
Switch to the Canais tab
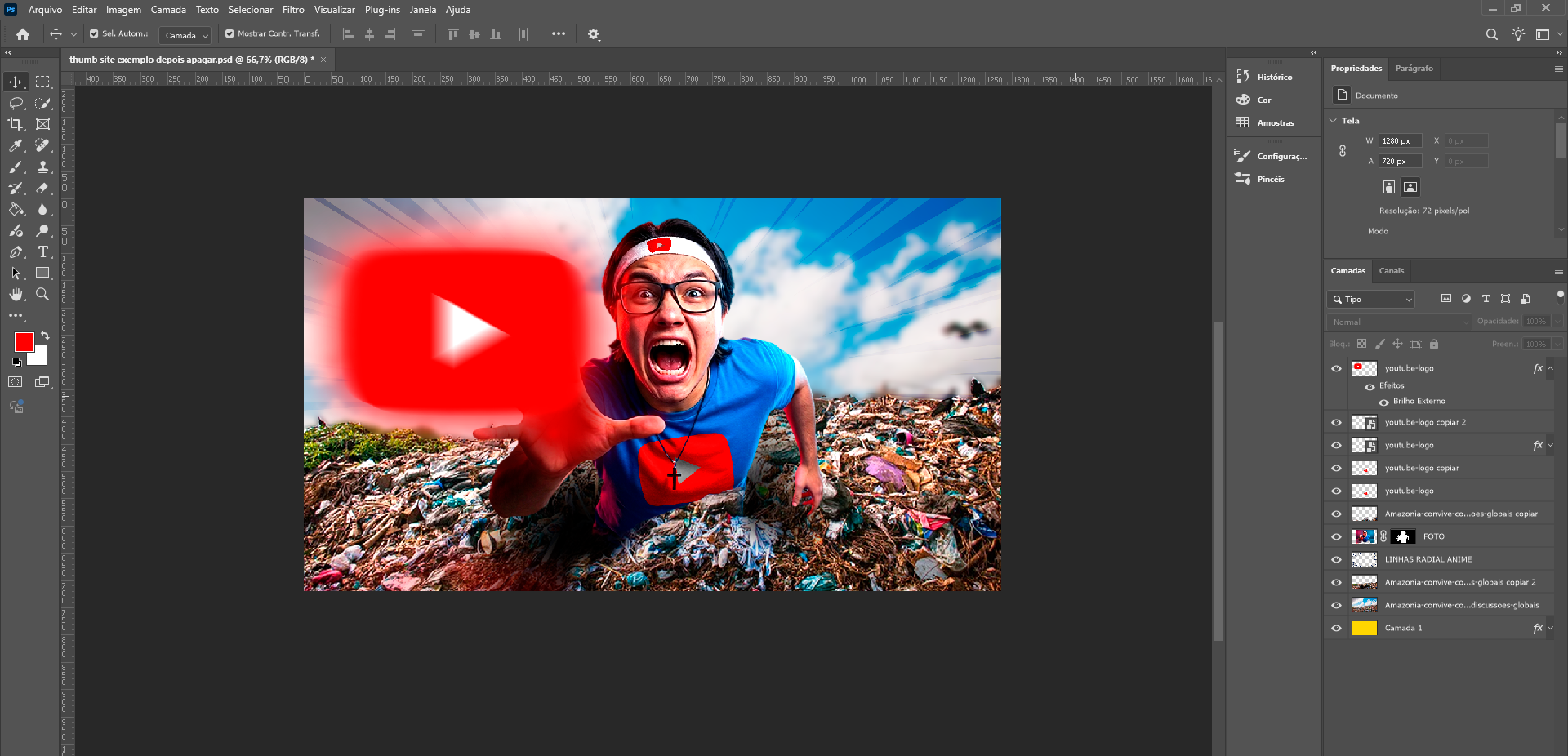pyautogui.click(x=1392, y=271)
